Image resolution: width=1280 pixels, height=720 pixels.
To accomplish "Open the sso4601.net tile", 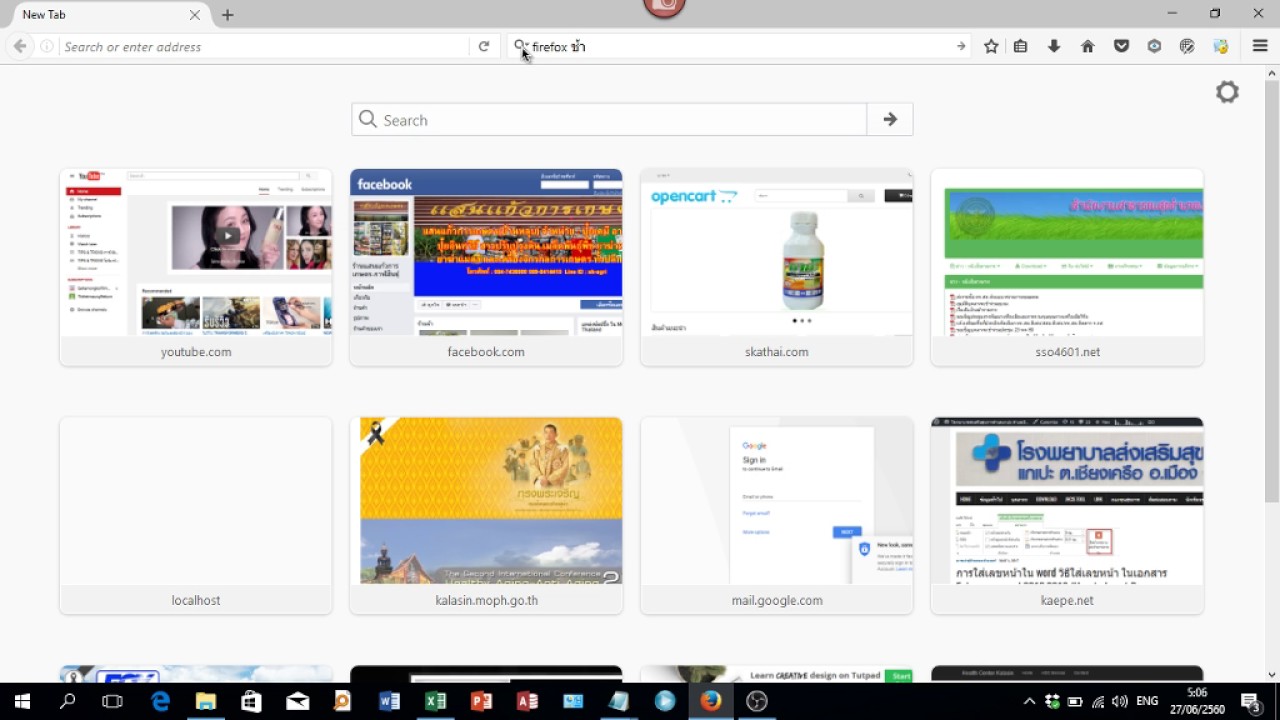I will point(1067,267).
